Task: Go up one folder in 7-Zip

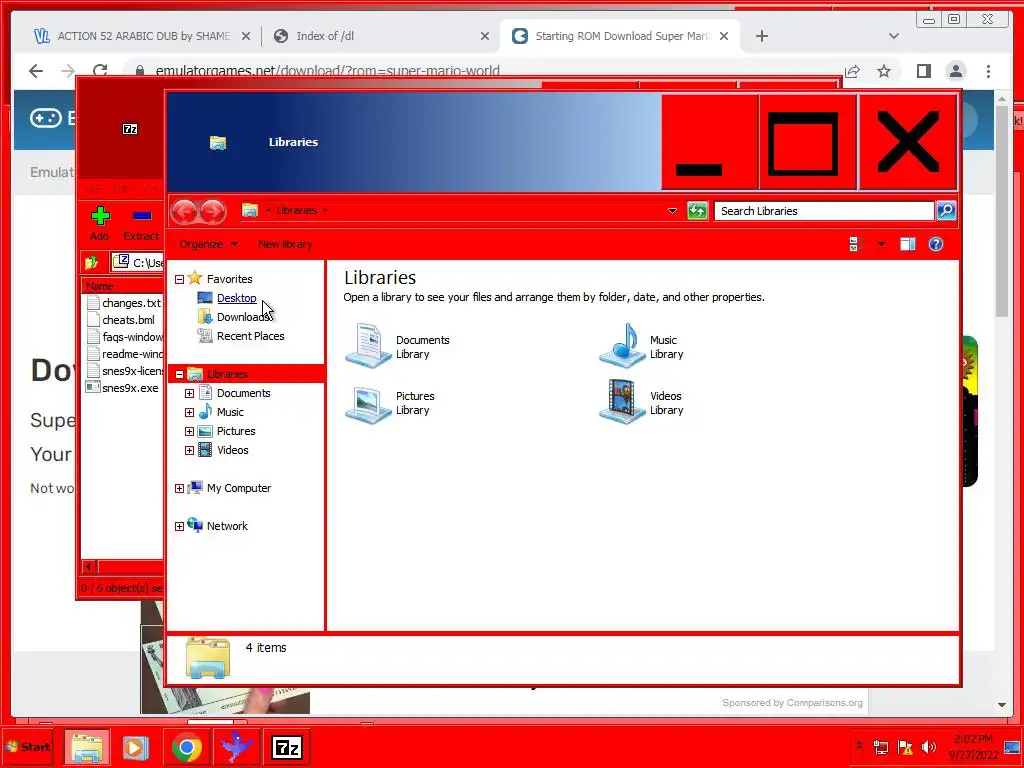Action: (91, 263)
